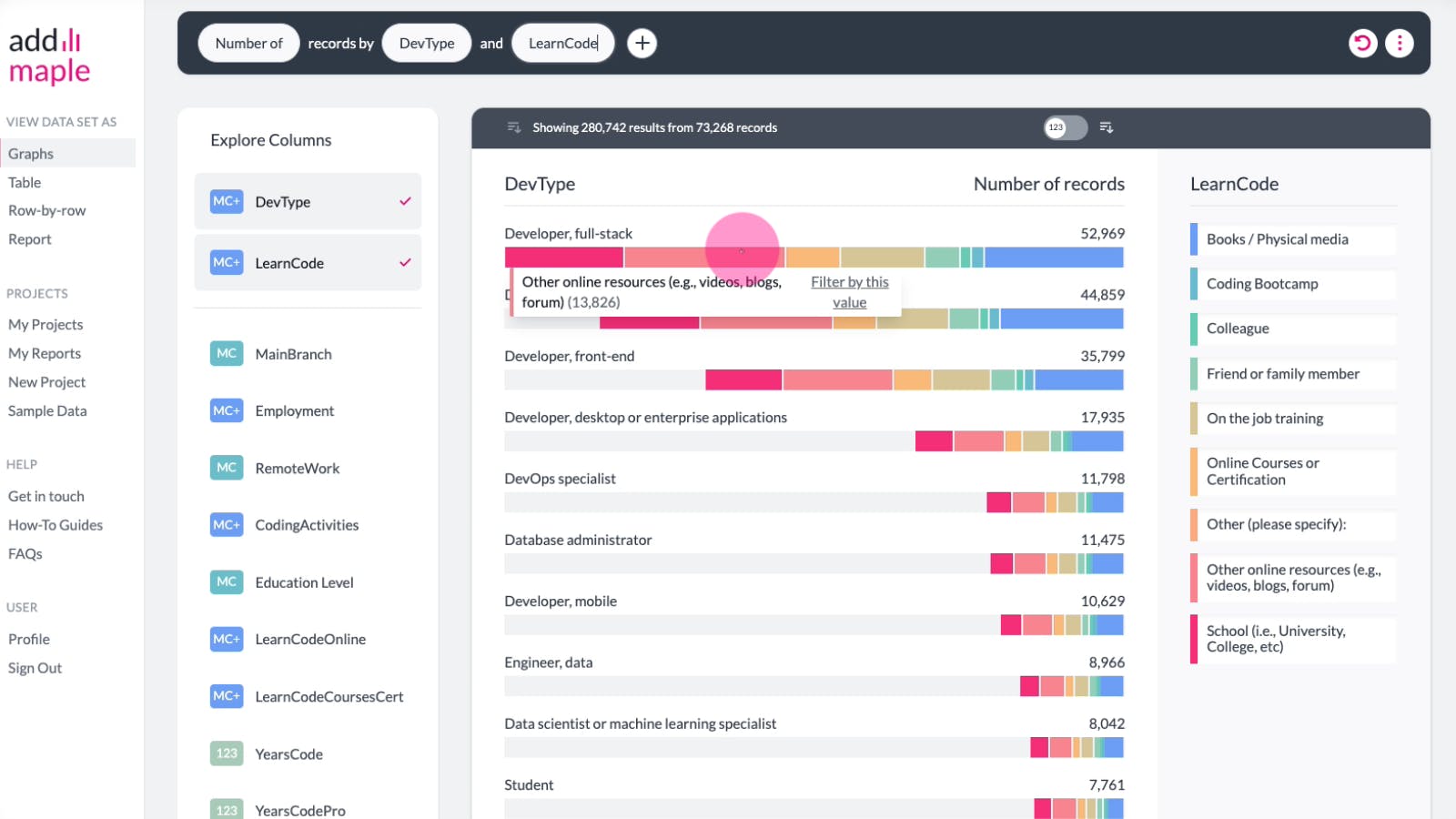Click the Filter by this value link
The image size is (1456, 819).
pyautogui.click(x=849, y=292)
